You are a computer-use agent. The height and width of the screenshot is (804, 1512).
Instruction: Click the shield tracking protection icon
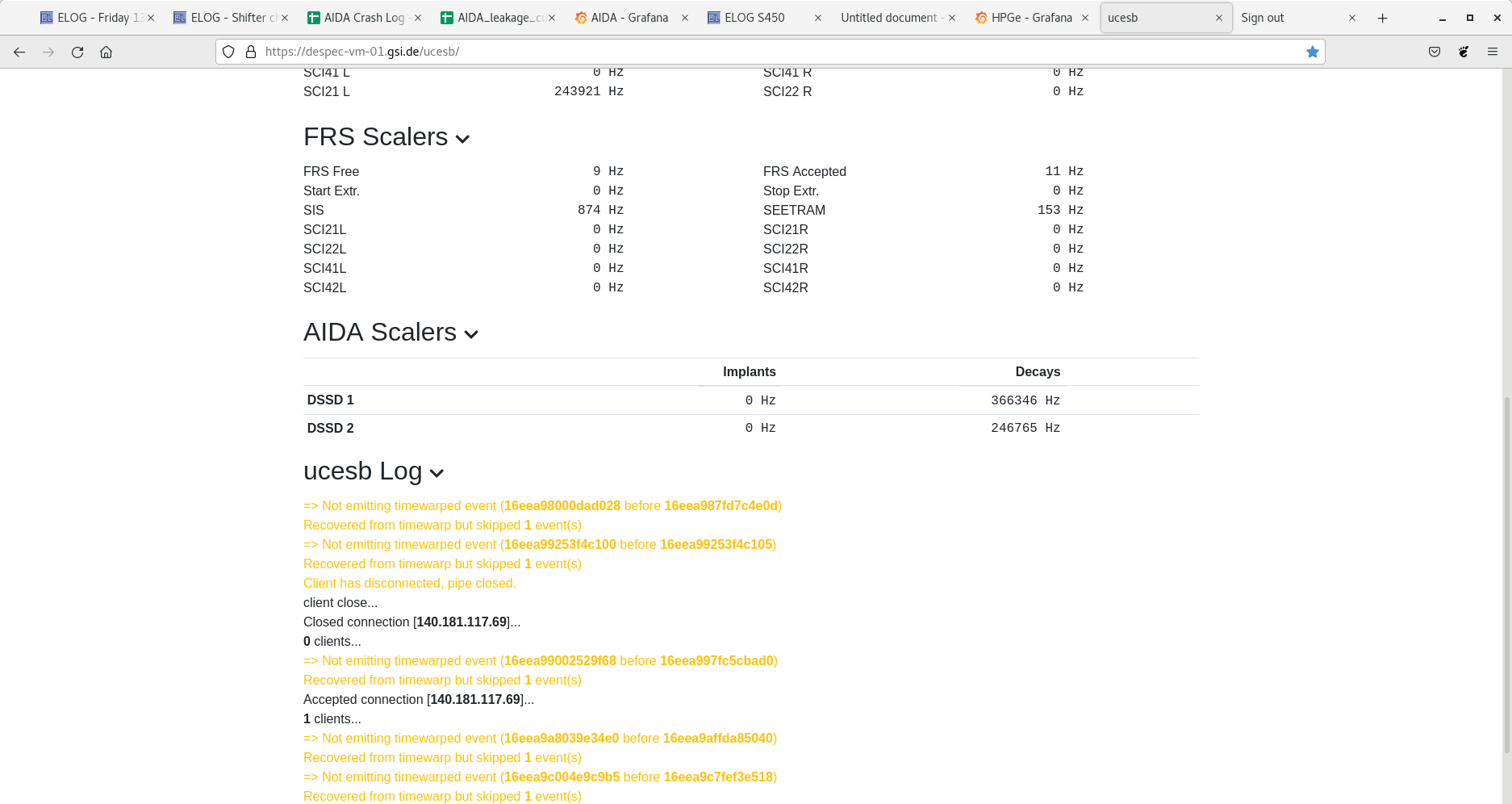tap(228, 52)
